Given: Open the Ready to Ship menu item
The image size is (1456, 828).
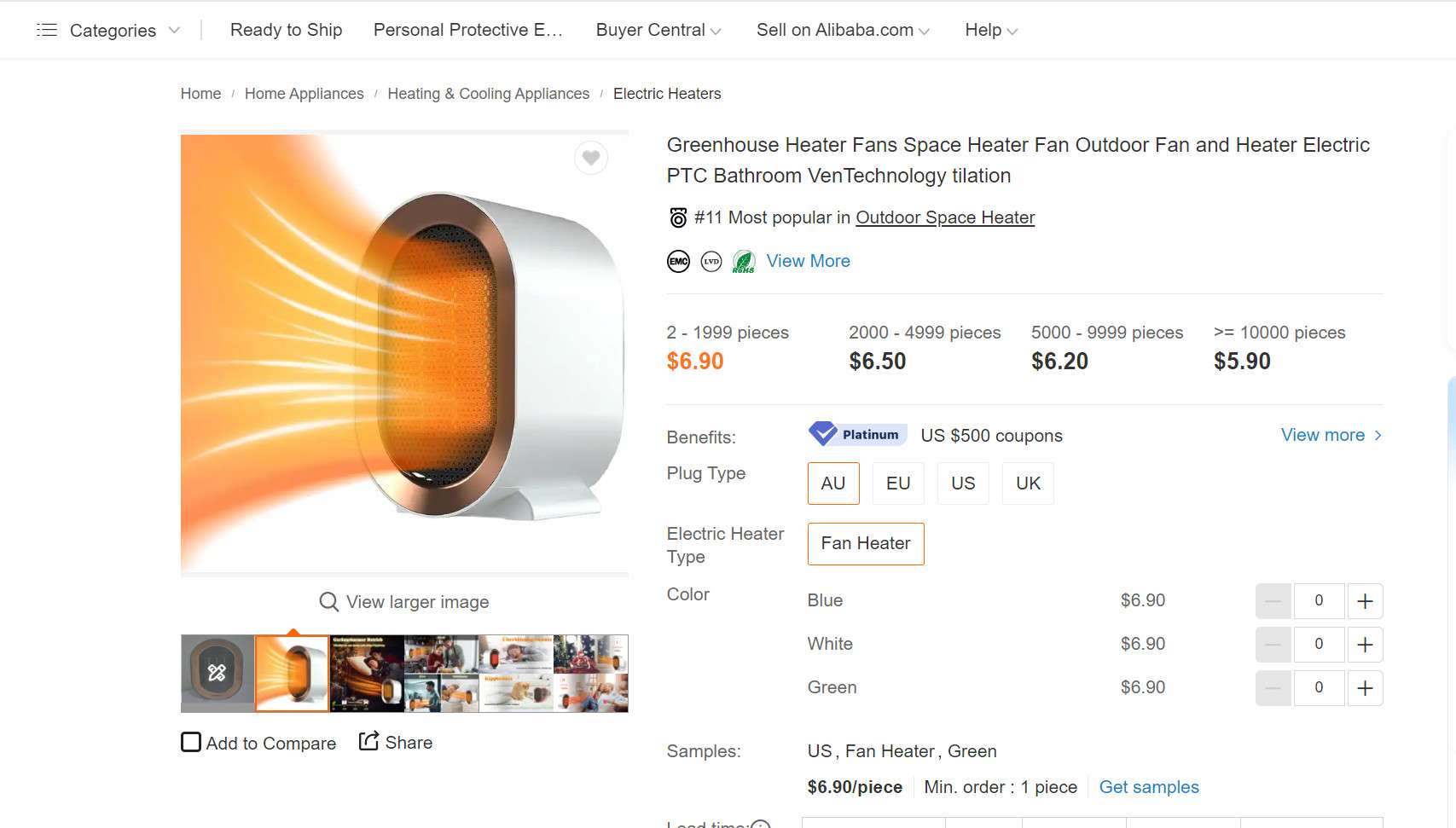Looking at the screenshot, I should (286, 30).
